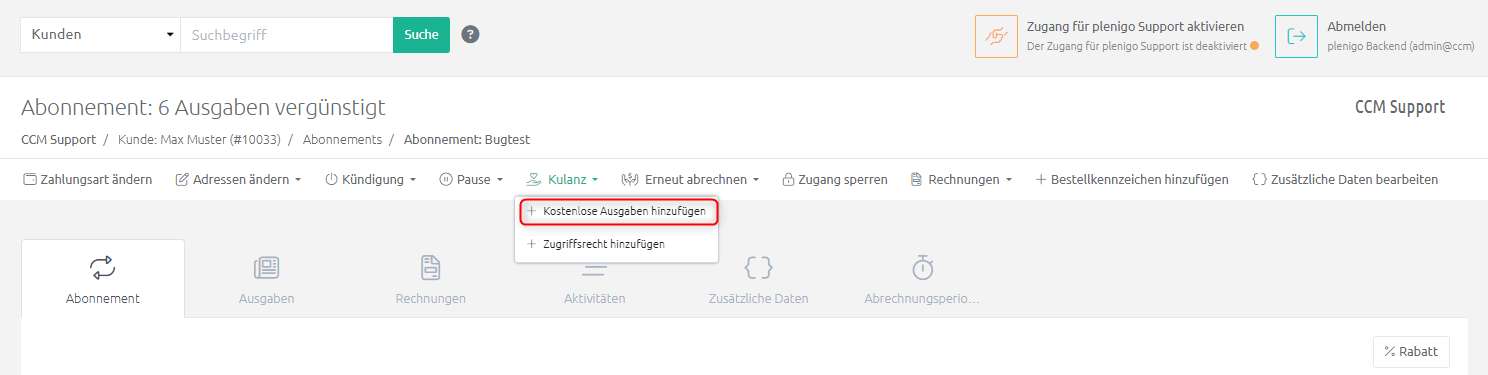This screenshot has width=1488, height=375.
Task: Click the Rabatt button
Action: click(1411, 351)
